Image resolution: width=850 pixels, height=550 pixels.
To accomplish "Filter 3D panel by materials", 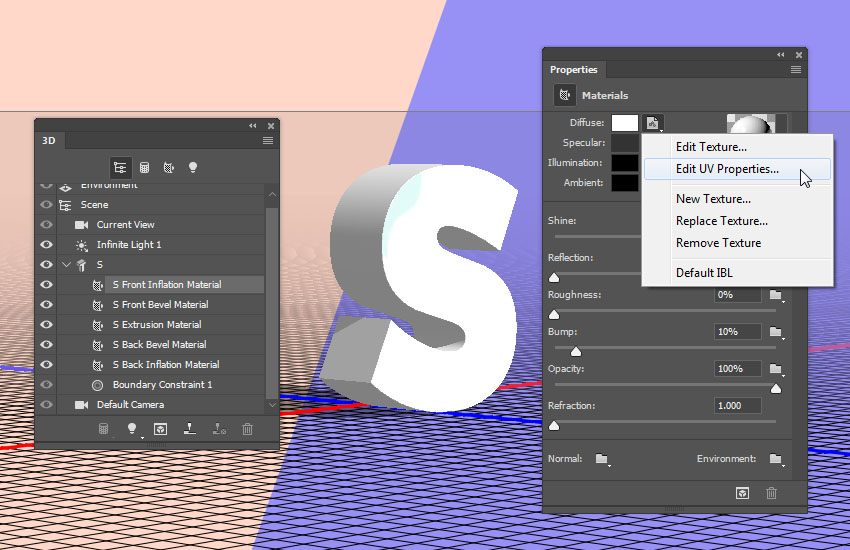I will point(168,167).
